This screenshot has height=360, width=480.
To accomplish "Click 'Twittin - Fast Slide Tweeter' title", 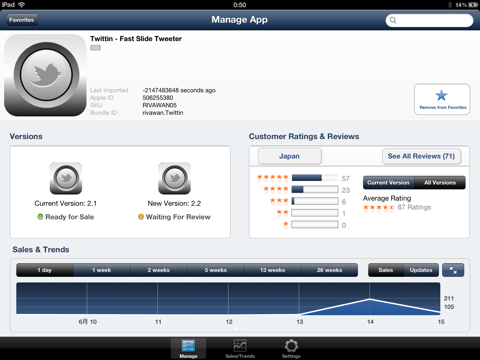I will pos(136,39).
